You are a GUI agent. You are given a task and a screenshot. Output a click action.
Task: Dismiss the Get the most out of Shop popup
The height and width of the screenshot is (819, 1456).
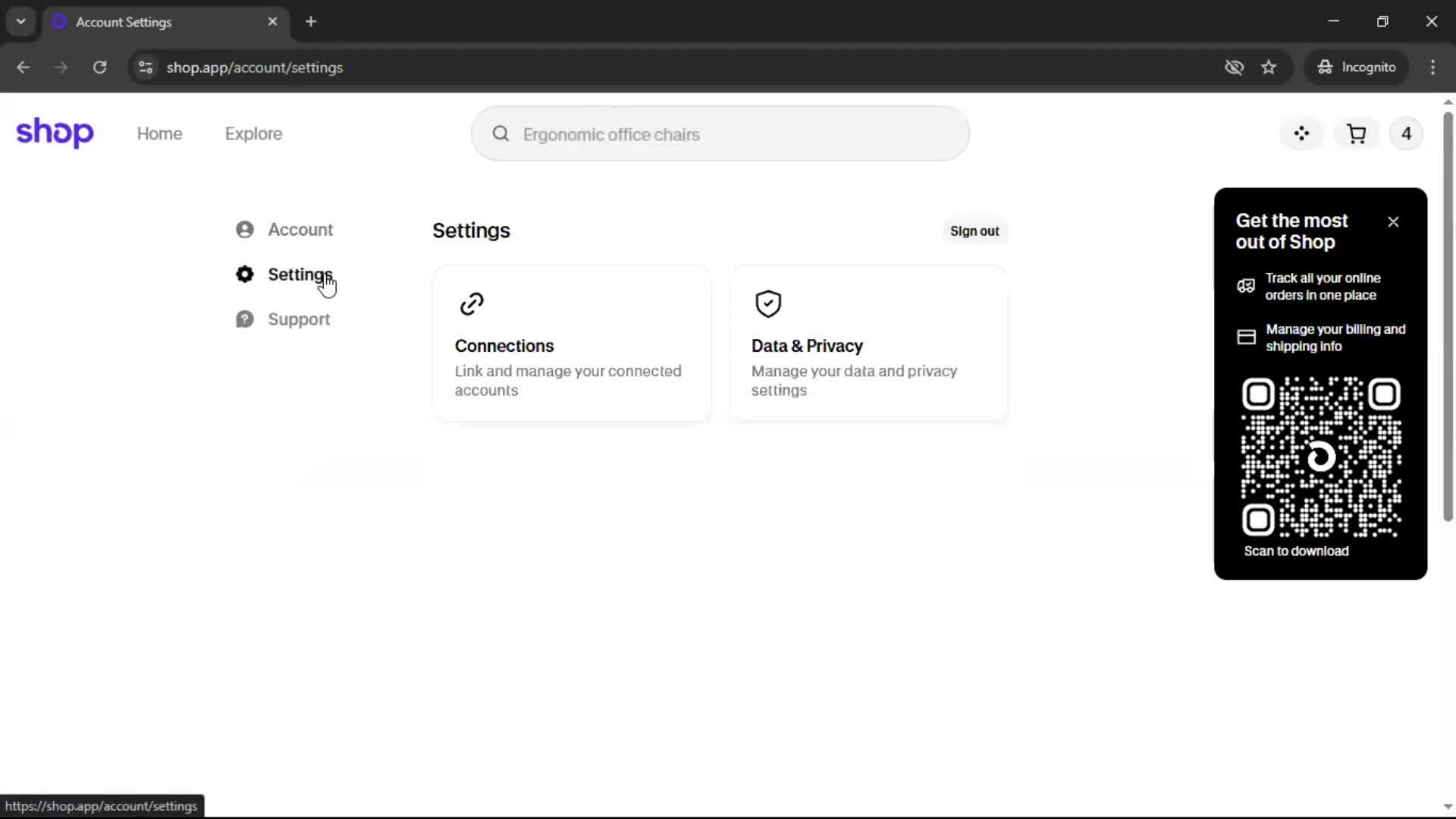(1393, 222)
